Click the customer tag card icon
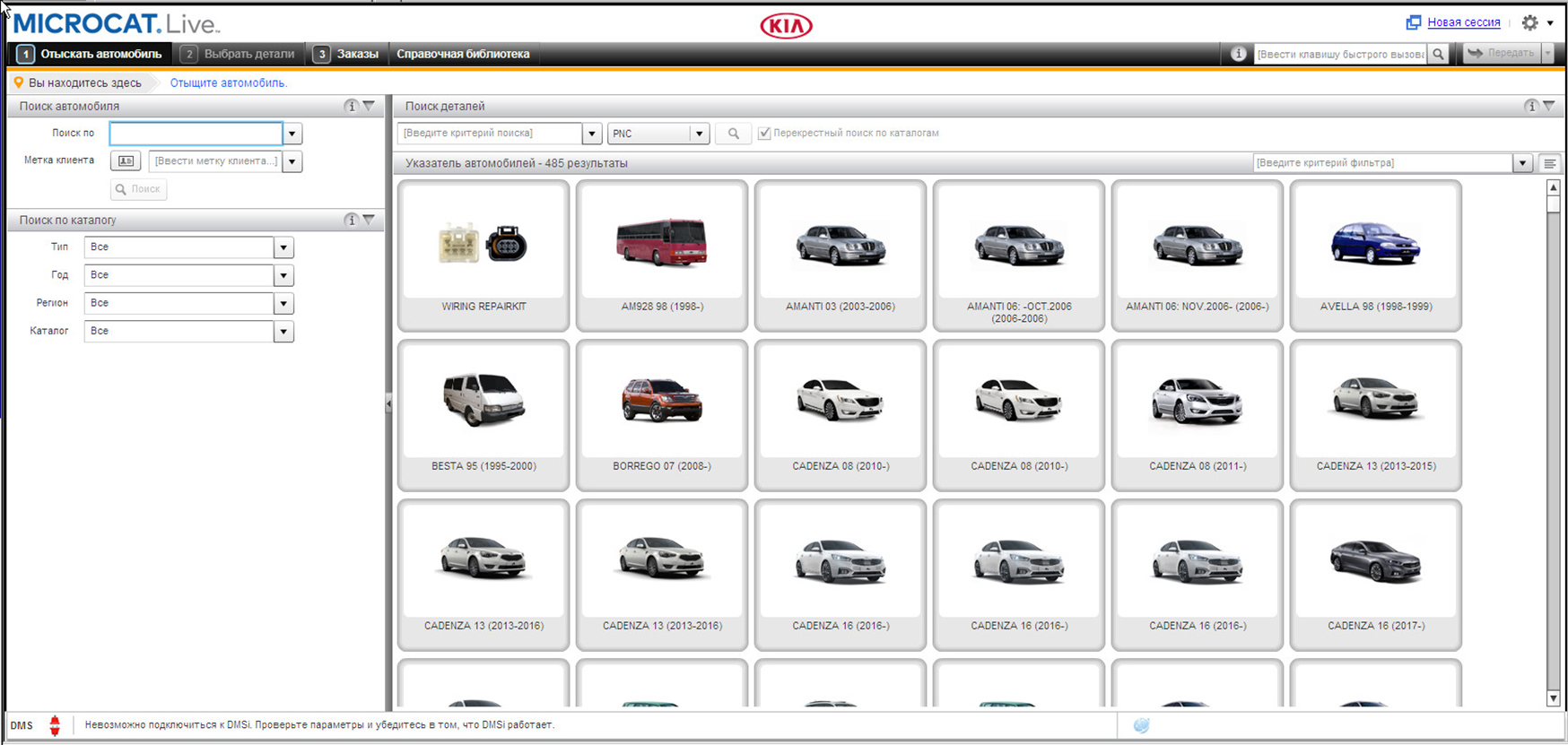This screenshot has width=1568, height=745. (x=126, y=161)
